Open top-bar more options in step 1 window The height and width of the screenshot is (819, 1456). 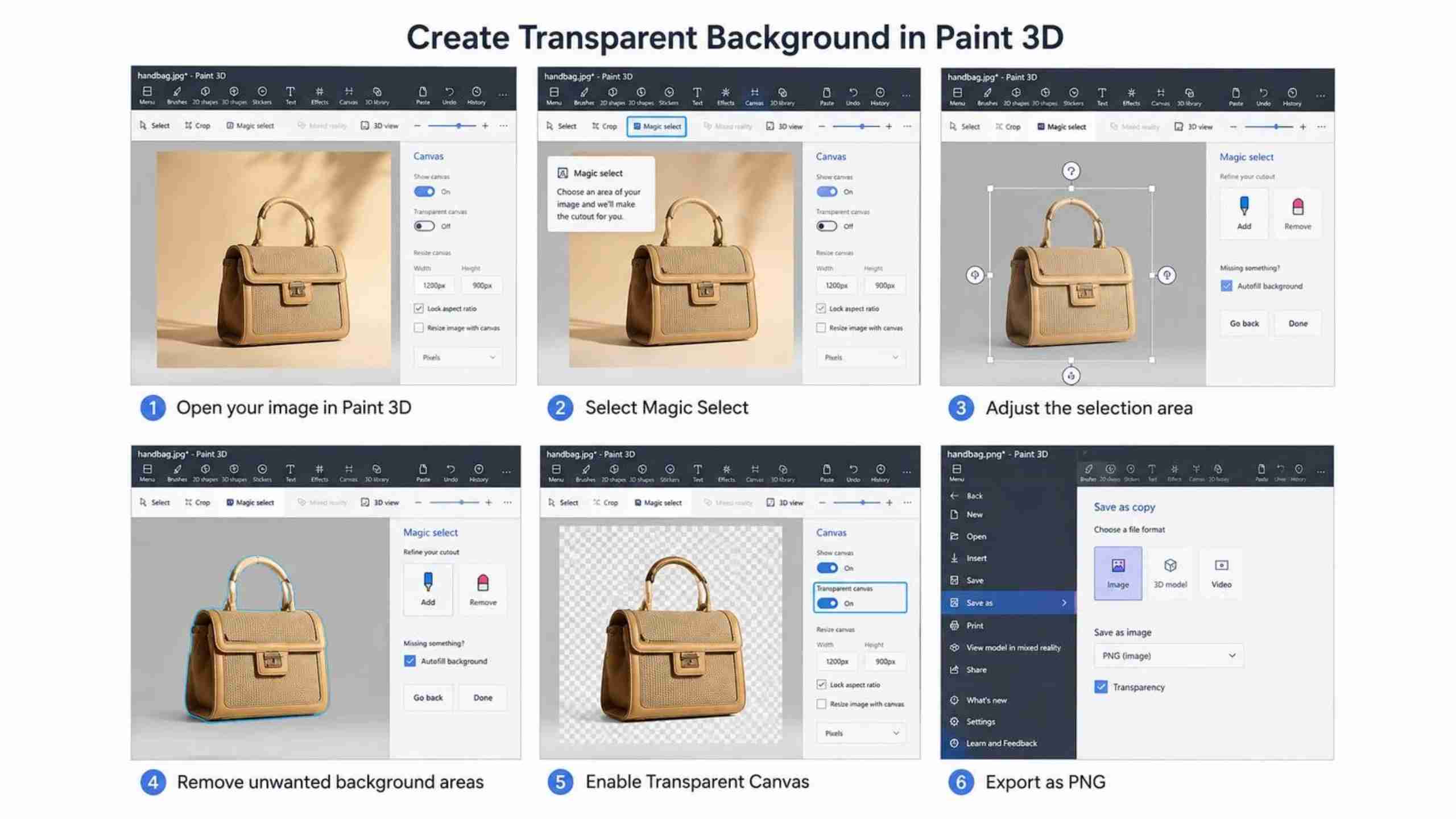tap(503, 94)
